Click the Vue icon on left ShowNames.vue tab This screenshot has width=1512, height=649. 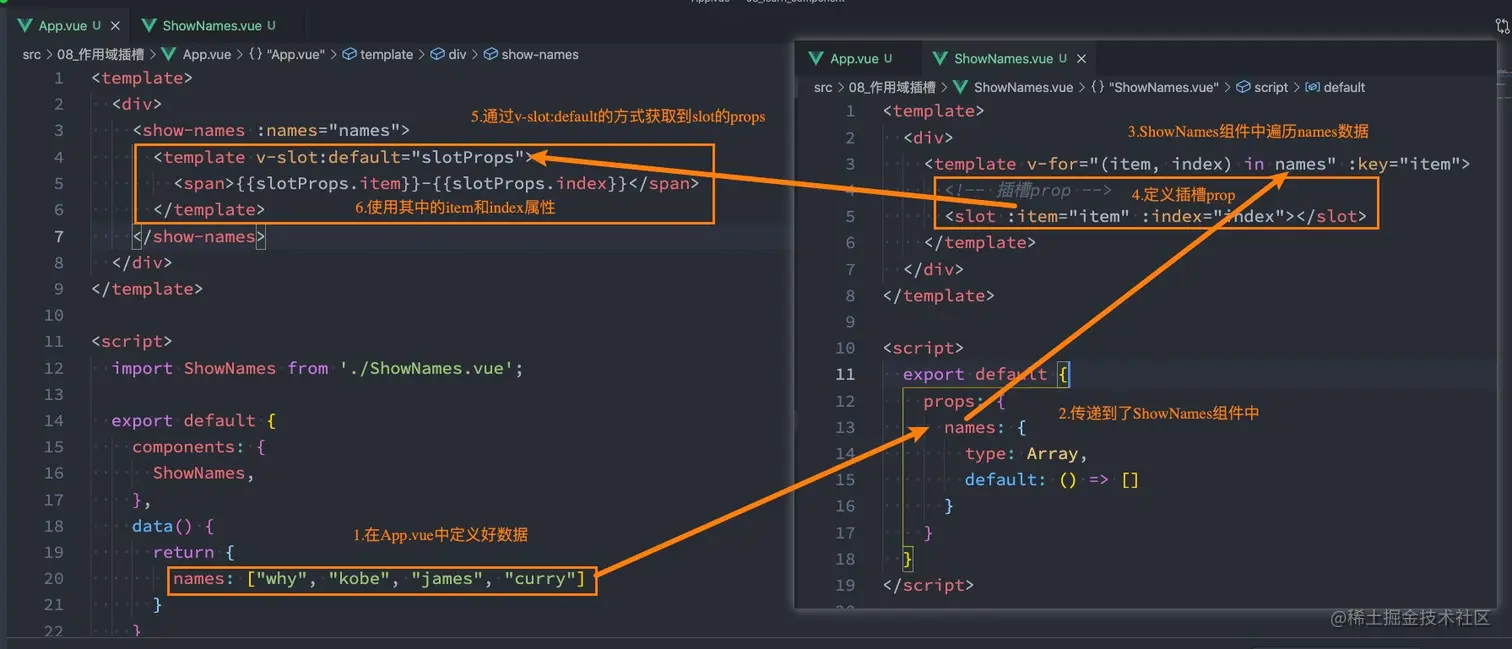(x=150, y=25)
